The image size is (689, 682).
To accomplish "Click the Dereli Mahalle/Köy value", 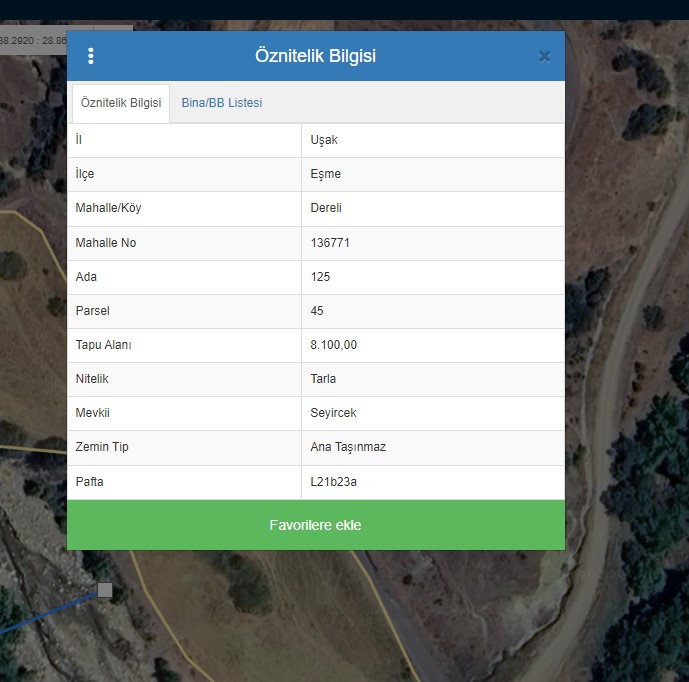I will coord(327,208).
